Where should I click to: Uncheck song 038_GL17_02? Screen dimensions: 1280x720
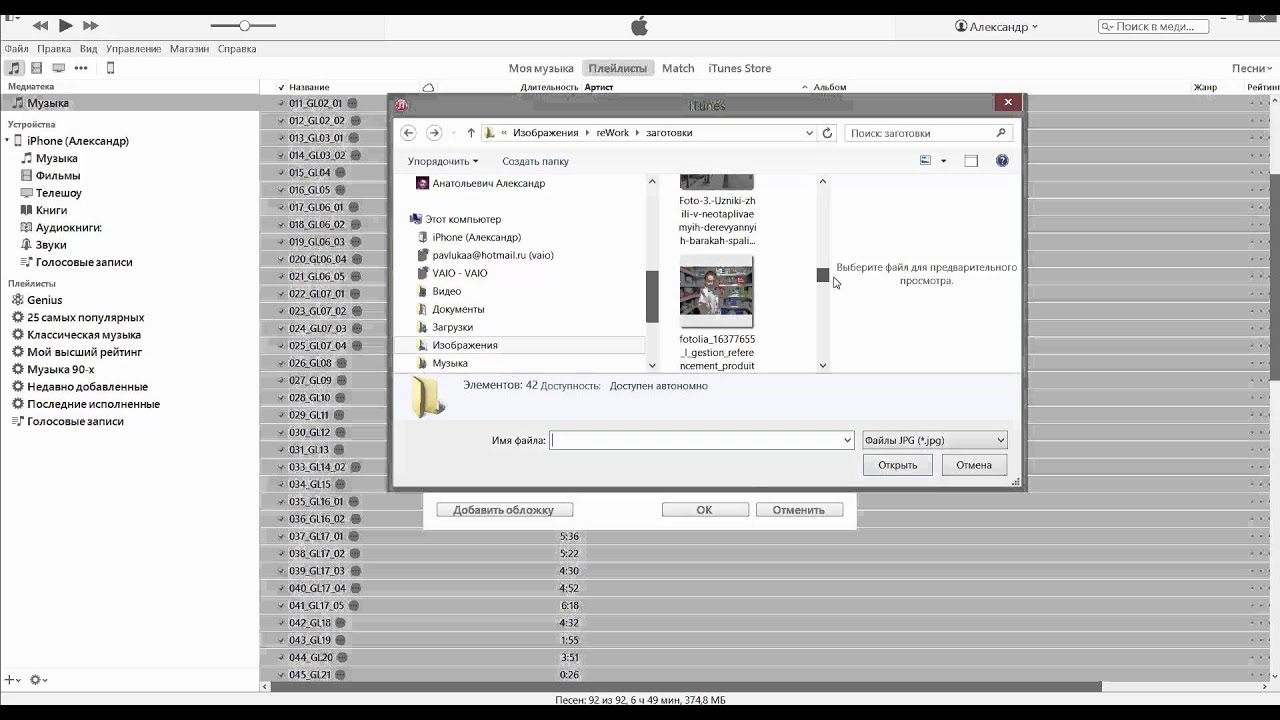pyautogui.click(x=282, y=554)
